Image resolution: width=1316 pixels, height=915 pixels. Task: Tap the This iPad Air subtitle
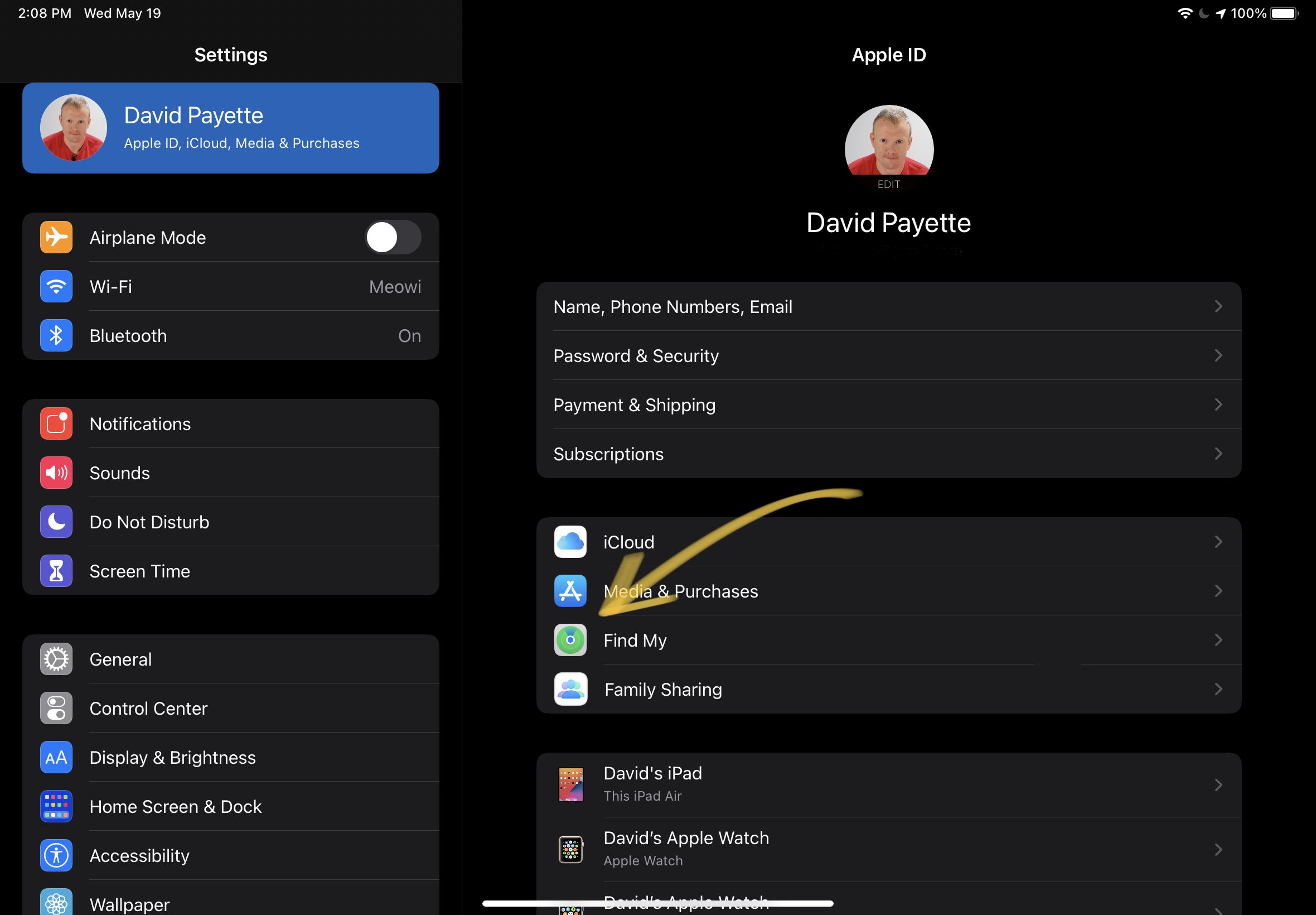642,796
